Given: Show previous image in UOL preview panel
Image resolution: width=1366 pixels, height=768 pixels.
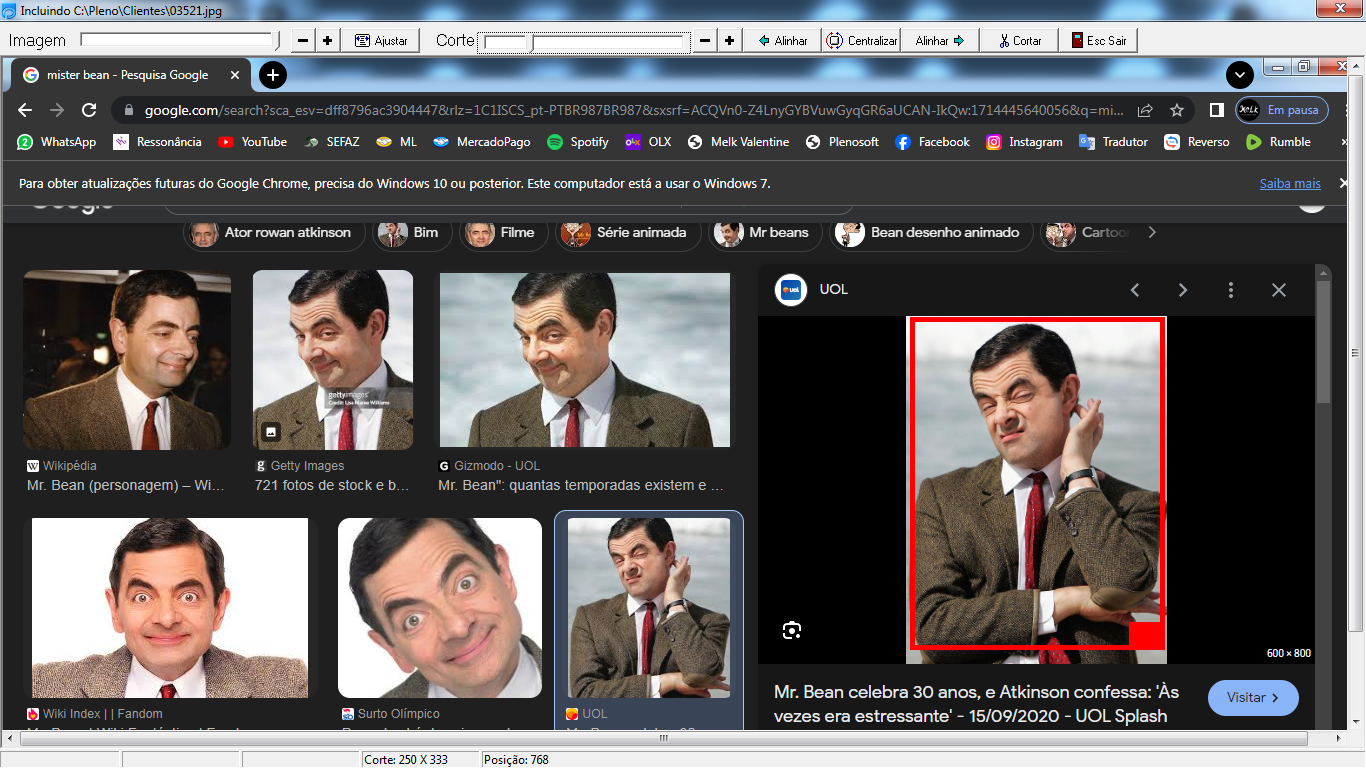Looking at the screenshot, I should pos(1135,290).
